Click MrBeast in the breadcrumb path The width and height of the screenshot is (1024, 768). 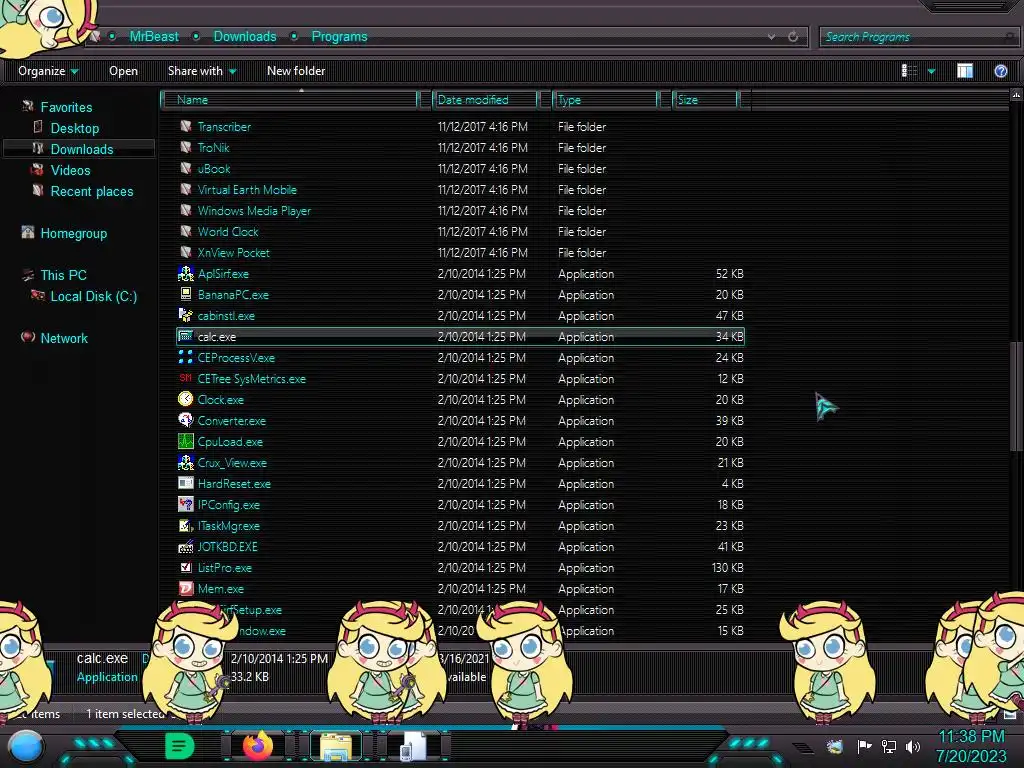pos(153,37)
